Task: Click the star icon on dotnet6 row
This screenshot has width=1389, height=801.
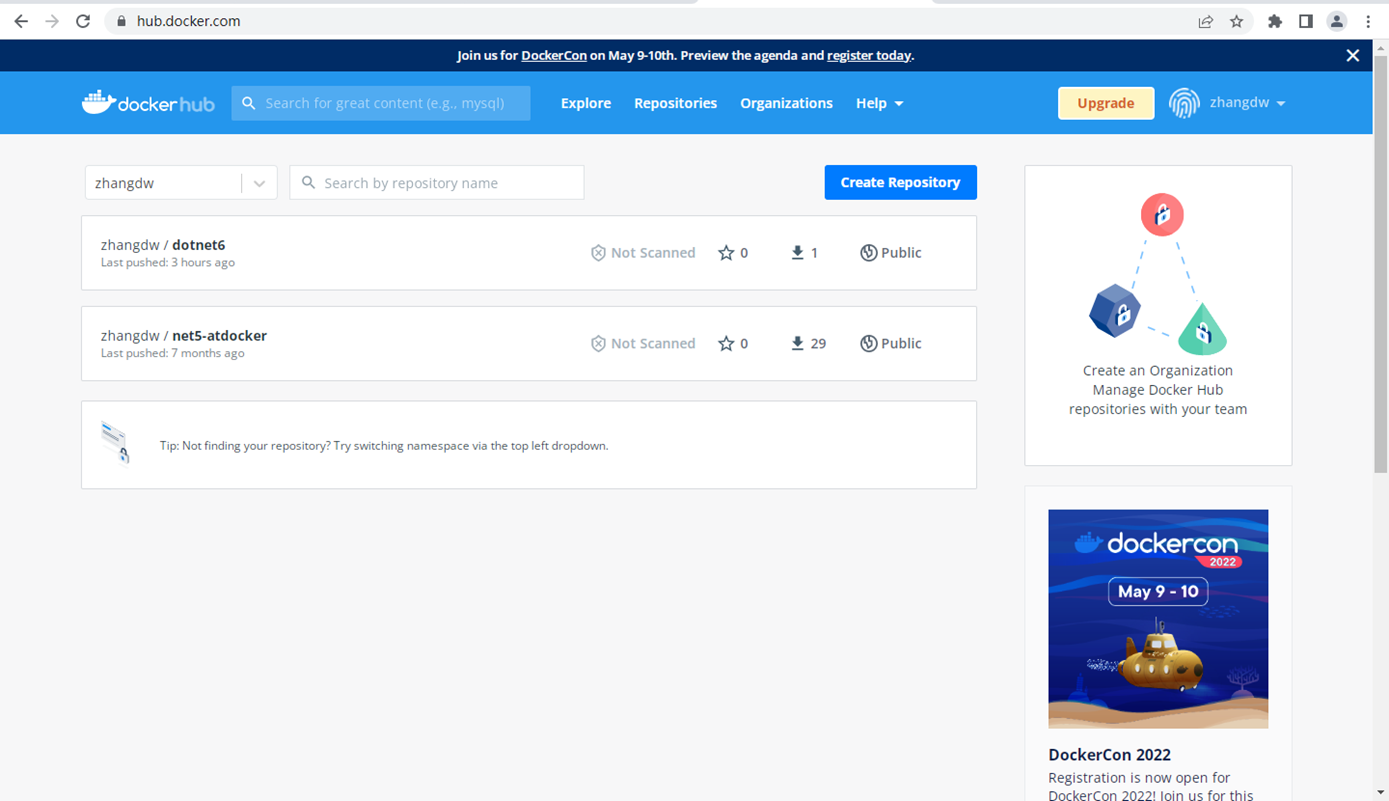Action: (726, 253)
